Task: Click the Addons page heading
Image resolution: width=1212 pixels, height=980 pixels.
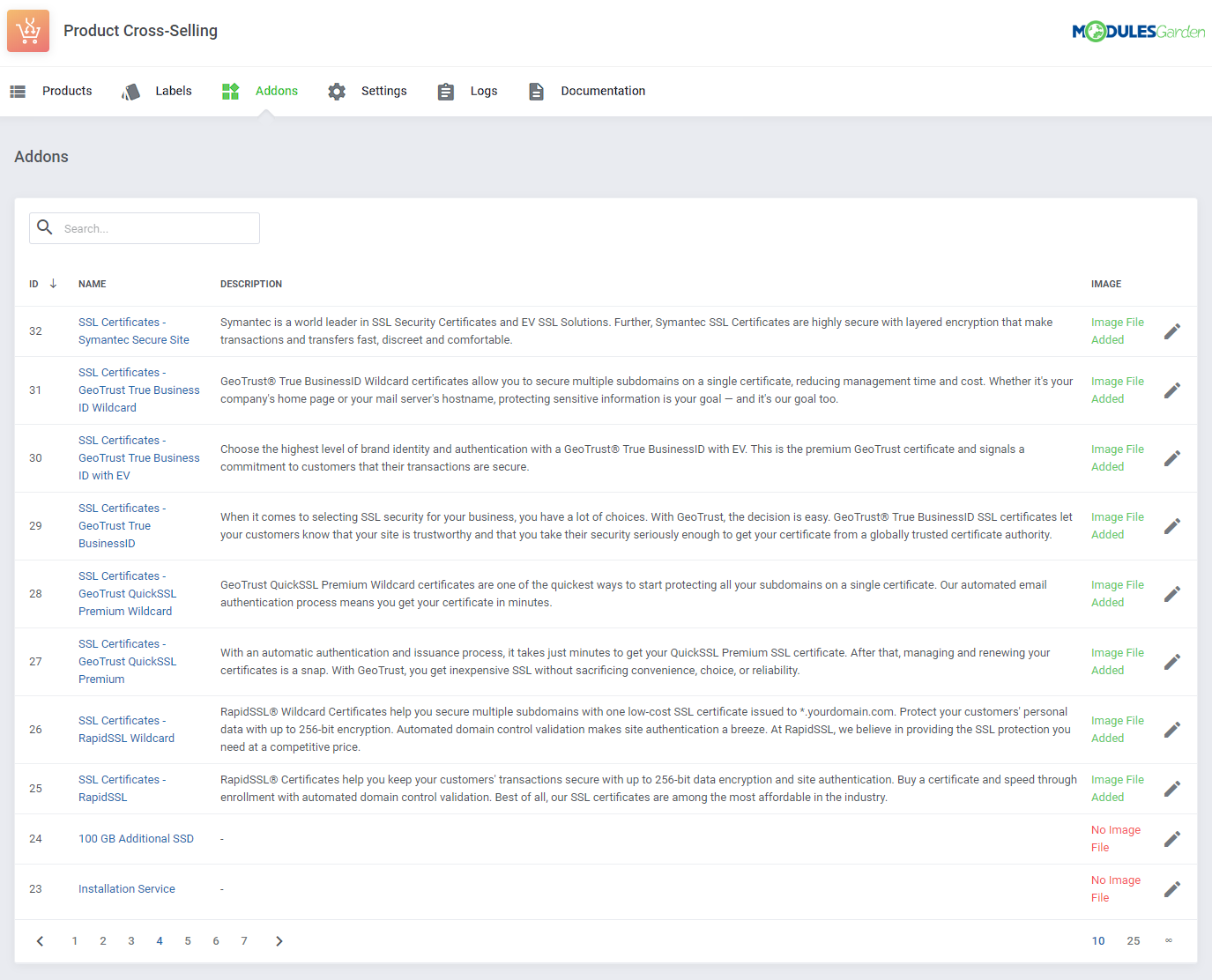Action: tap(41, 157)
